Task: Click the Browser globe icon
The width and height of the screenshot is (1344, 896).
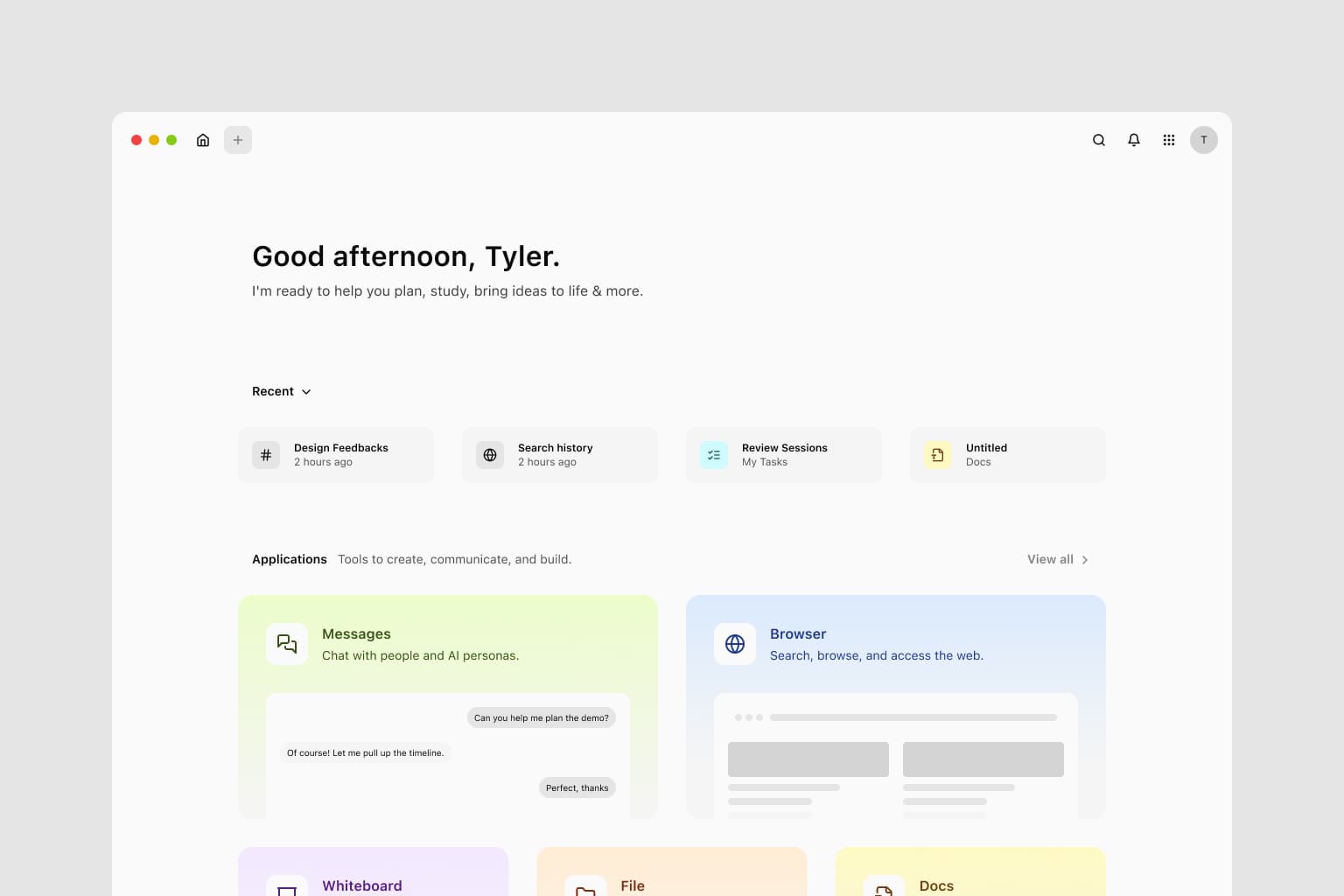Action: [735, 644]
